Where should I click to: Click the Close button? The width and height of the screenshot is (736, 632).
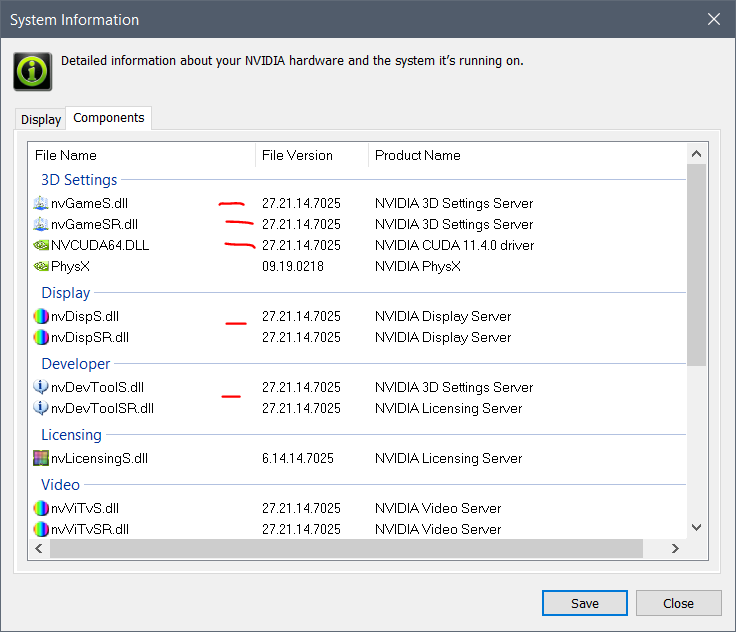click(x=678, y=603)
